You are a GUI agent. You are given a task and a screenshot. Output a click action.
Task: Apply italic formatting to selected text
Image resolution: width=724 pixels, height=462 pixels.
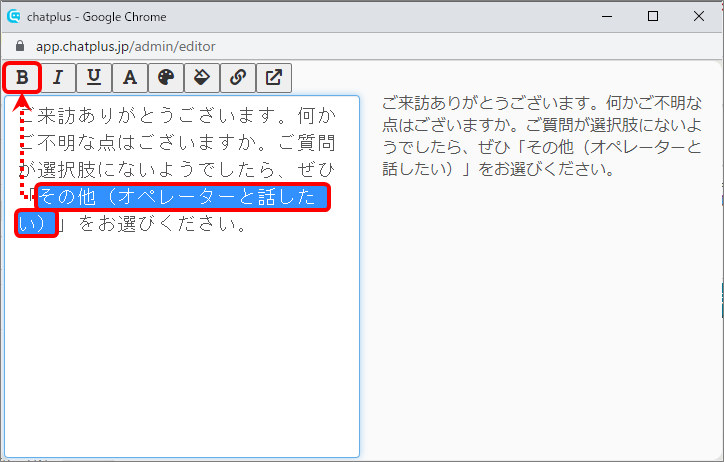pos(58,78)
